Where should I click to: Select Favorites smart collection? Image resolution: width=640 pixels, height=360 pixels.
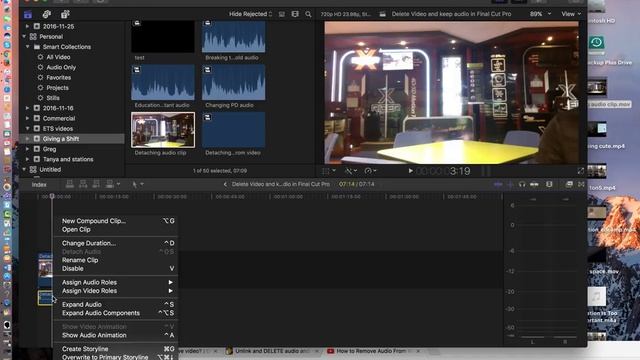click(58, 78)
